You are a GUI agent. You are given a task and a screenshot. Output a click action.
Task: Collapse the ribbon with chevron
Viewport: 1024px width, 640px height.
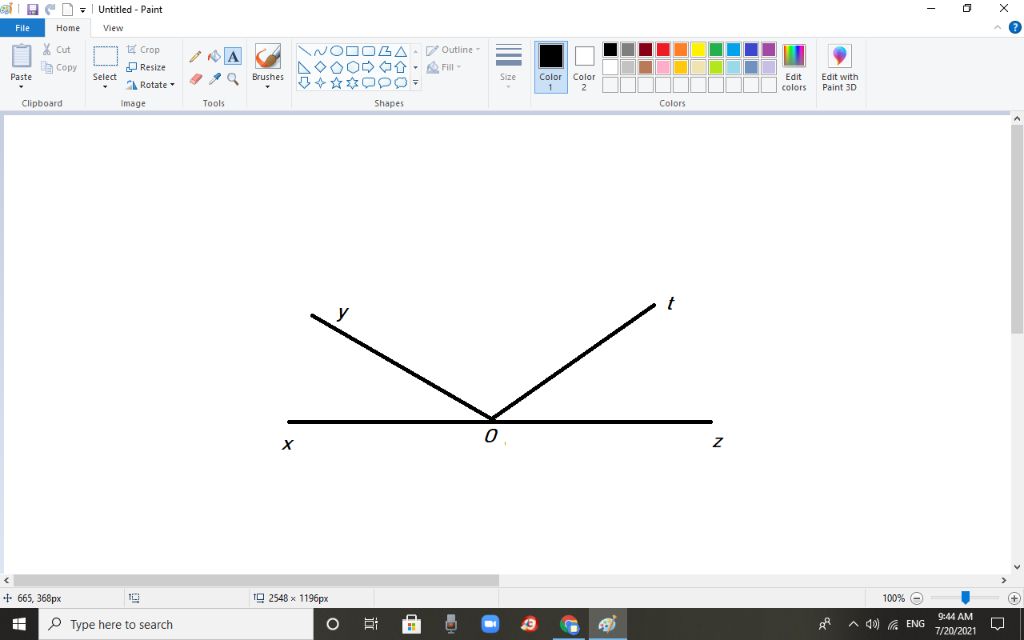pyautogui.click(x=997, y=27)
